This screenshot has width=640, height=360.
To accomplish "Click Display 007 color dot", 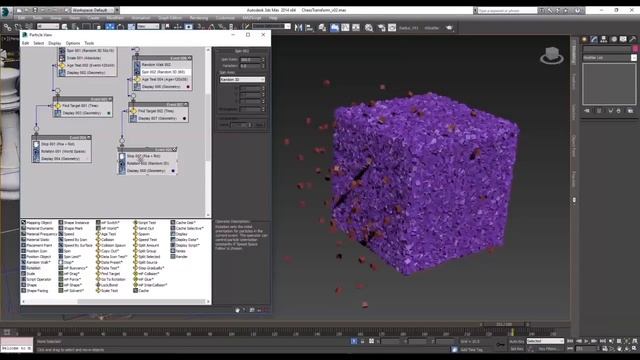I will coord(184,118).
